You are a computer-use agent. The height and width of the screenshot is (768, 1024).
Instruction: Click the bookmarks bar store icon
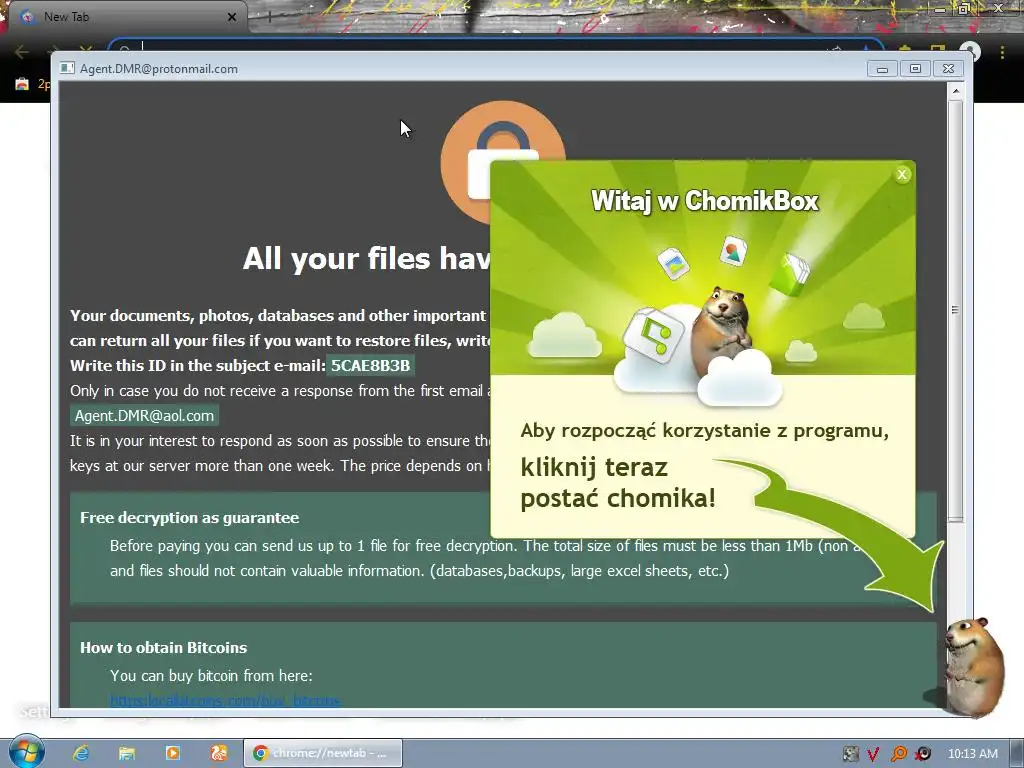[22, 84]
